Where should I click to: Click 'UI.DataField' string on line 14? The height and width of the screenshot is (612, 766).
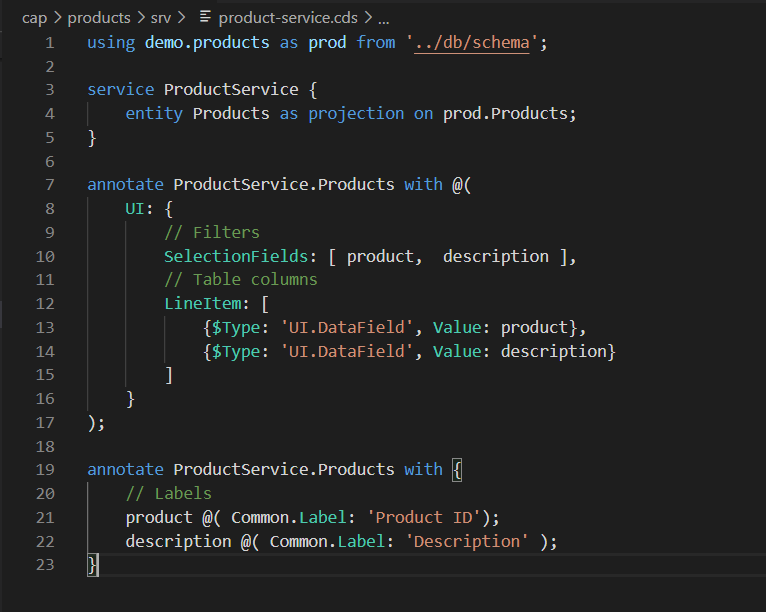pyautogui.click(x=346, y=352)
